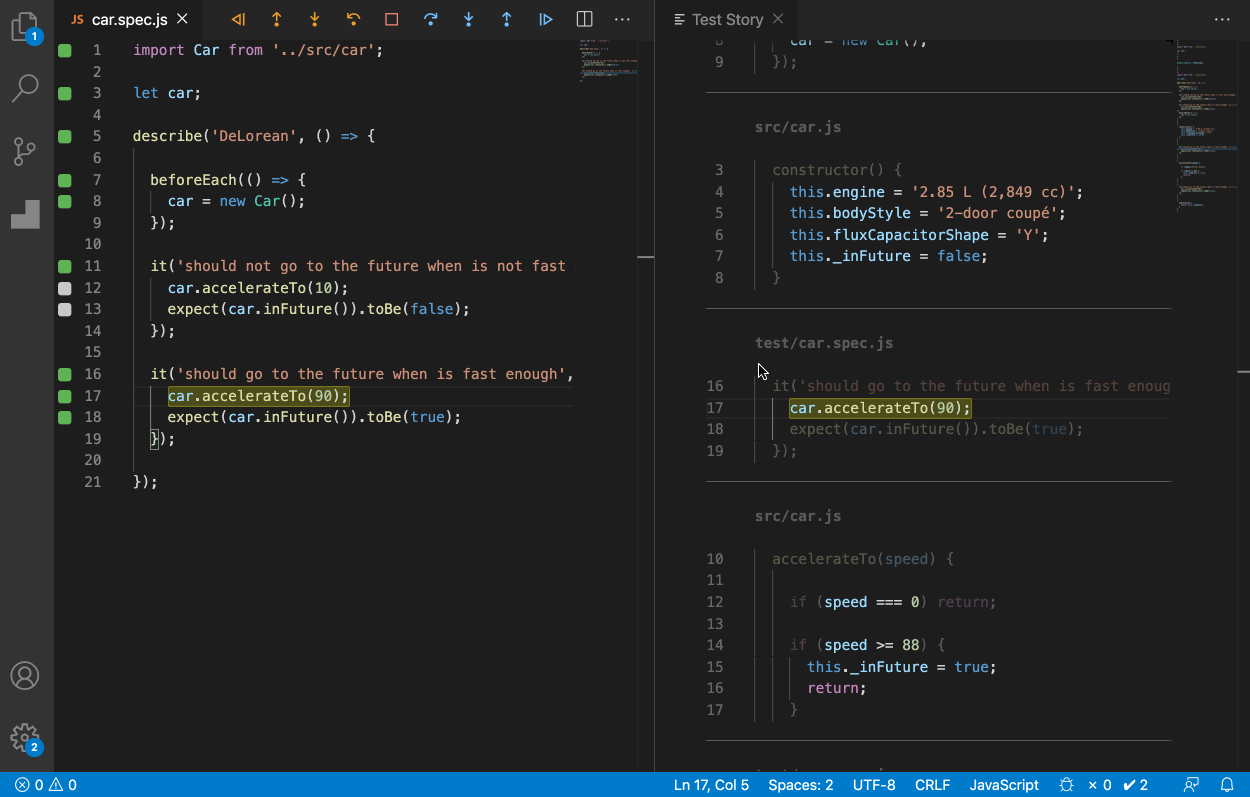Click the orange reverse continue debug button
Viewport: 1250px width, 797px height.
tap(238, 19)
